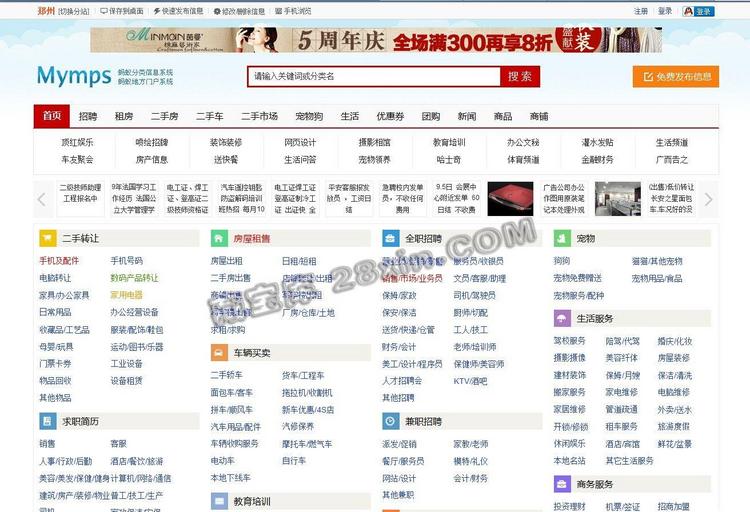
Task: Click the clock icon beside 兼职招聘
Action: coord(390,421)
